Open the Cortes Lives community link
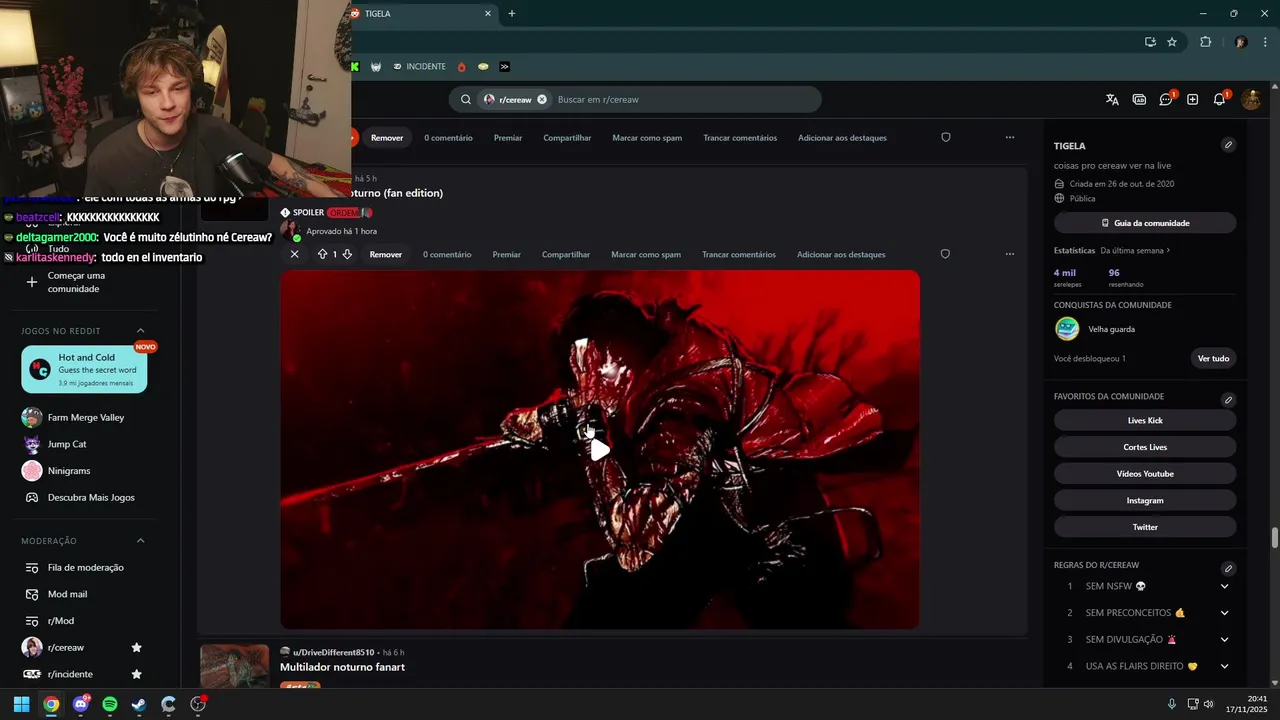Image resolution: width=1280 pixels, height=720 pixels. 1145,447
